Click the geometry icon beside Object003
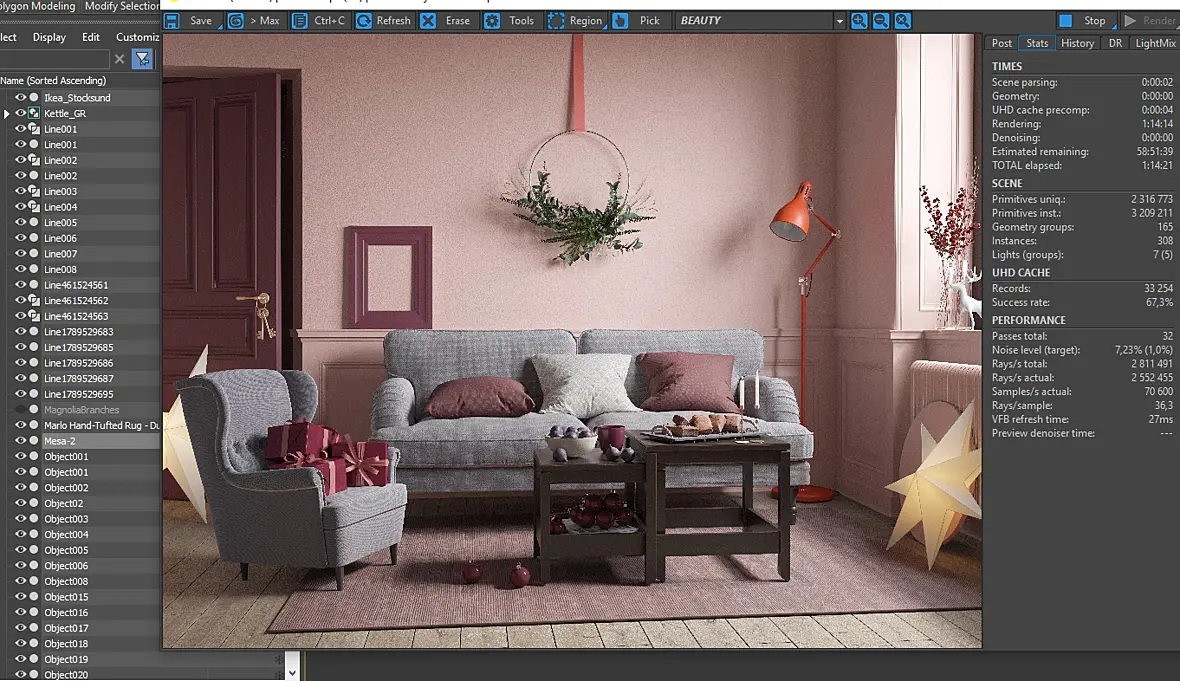The image size is (1180, 681). pos(34,519)
